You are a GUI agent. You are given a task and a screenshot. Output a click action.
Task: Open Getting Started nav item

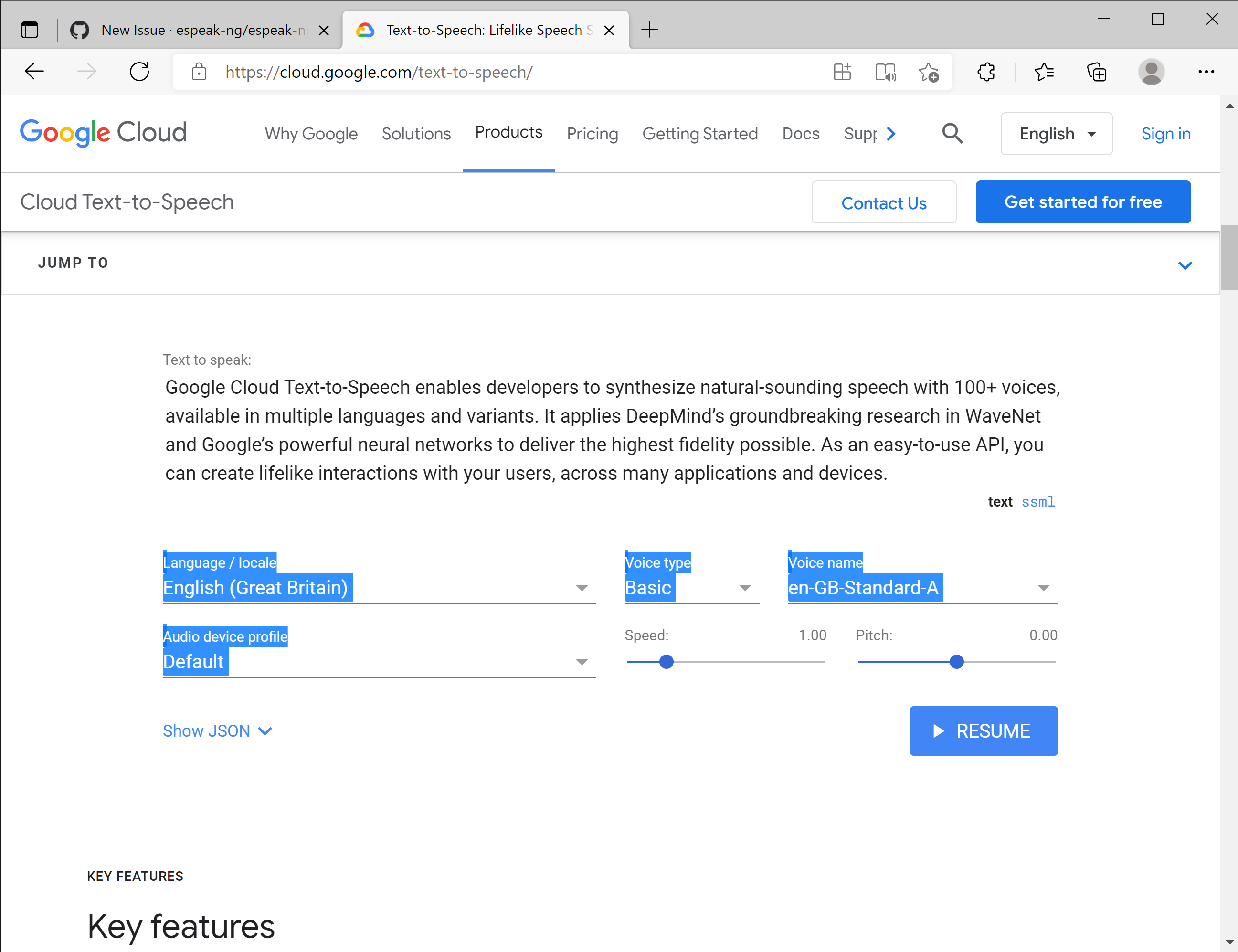700,134
